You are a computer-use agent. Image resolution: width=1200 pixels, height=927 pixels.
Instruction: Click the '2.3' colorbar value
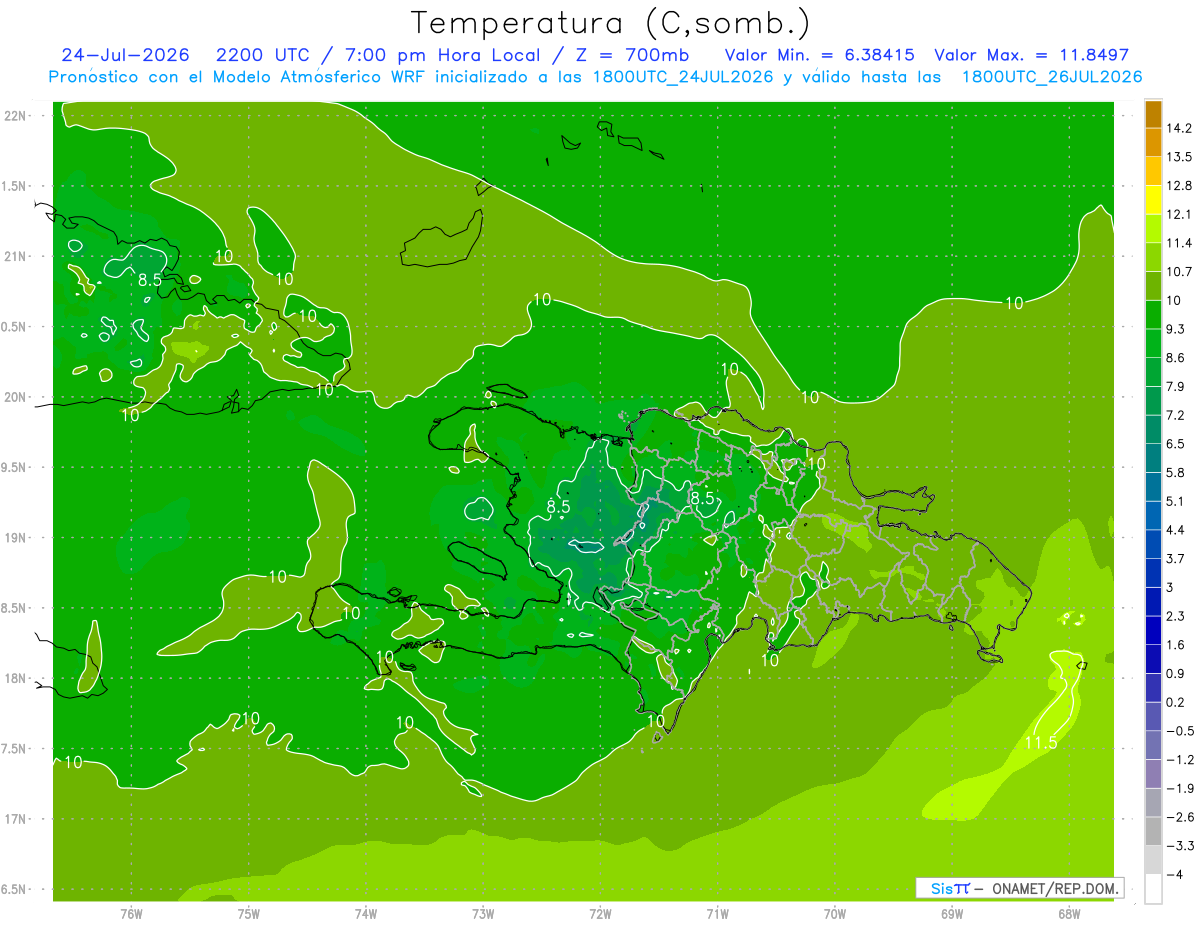point(1175,616)
